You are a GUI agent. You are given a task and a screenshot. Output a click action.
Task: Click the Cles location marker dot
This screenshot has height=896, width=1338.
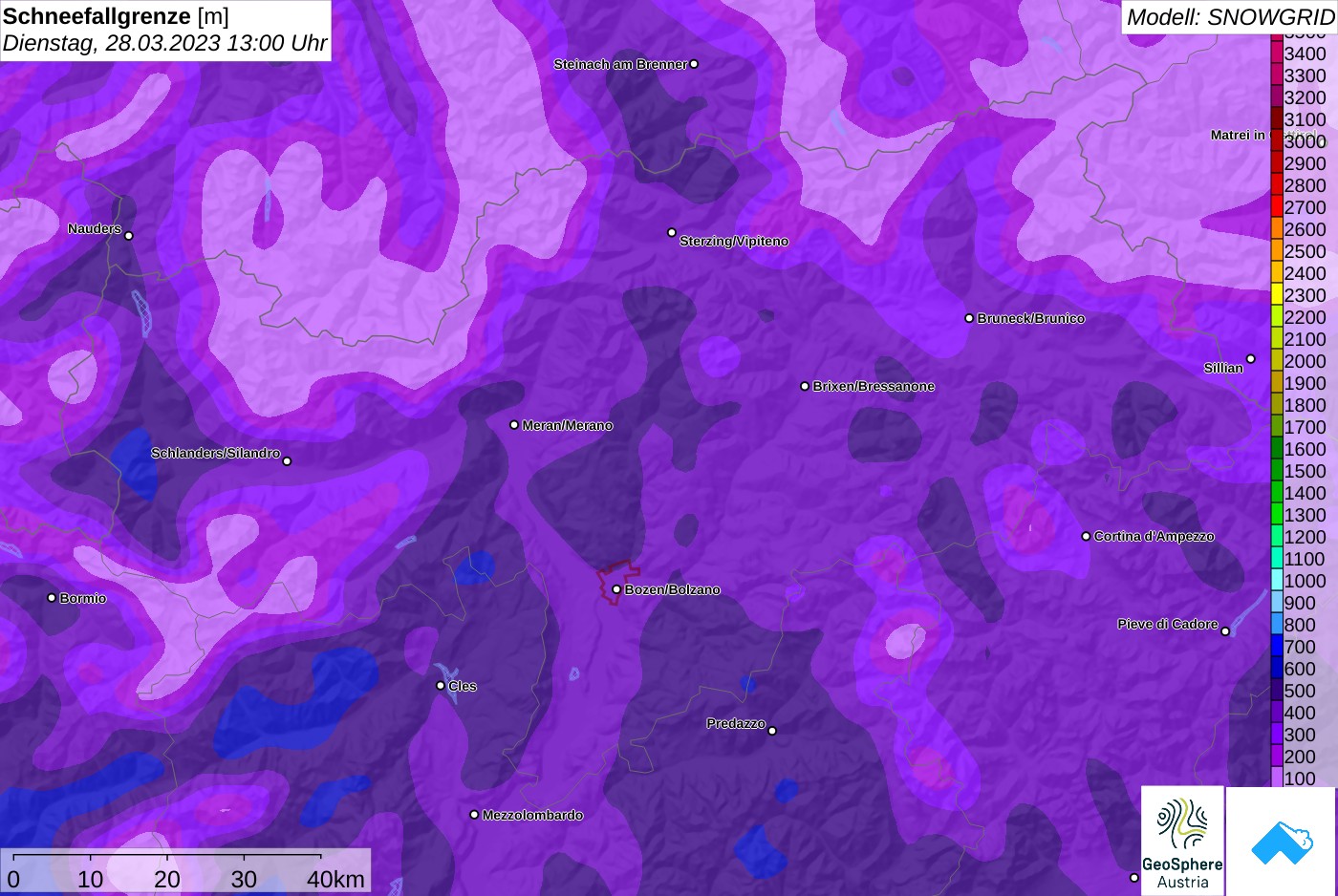tap(441, 686)
